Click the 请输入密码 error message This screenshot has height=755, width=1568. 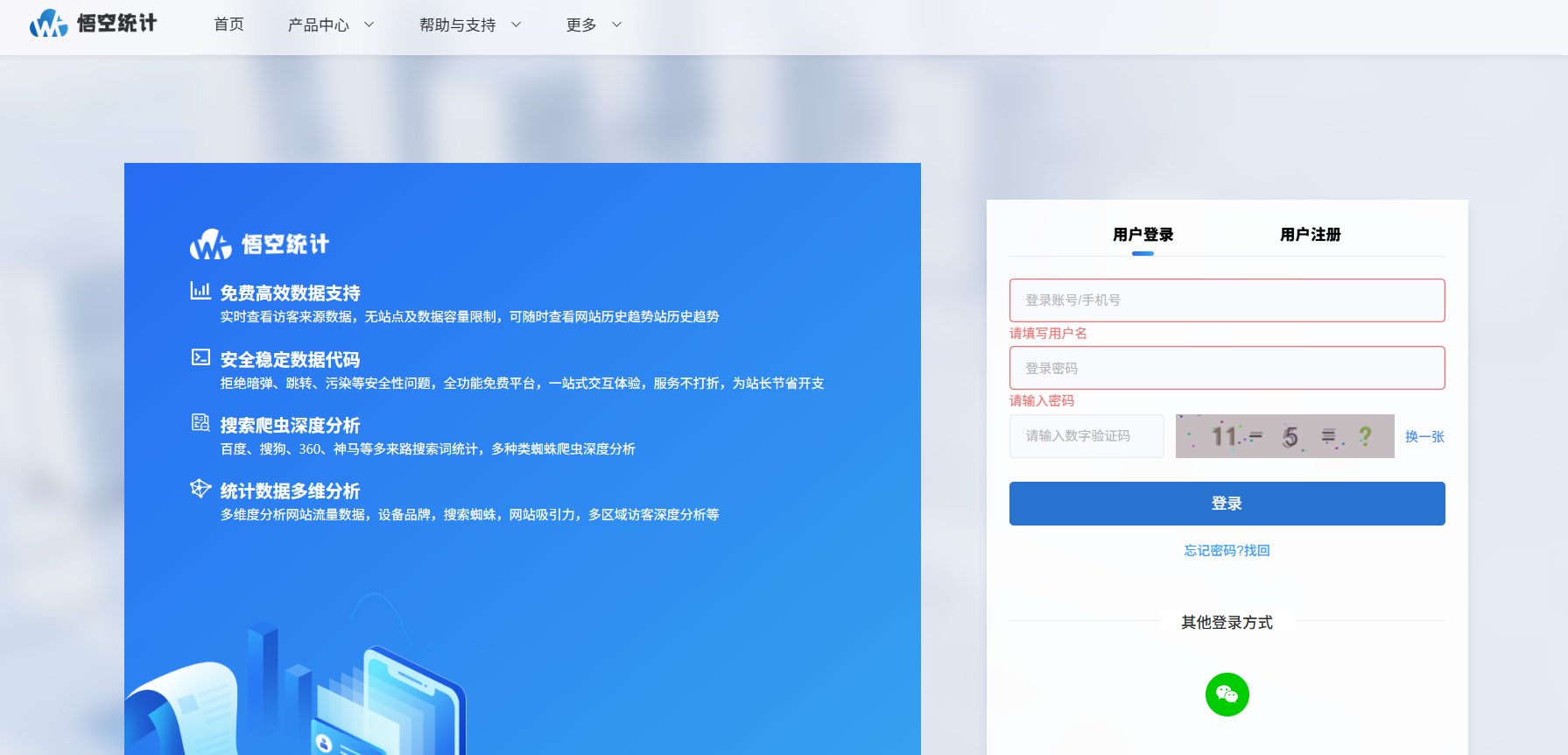1042,400
